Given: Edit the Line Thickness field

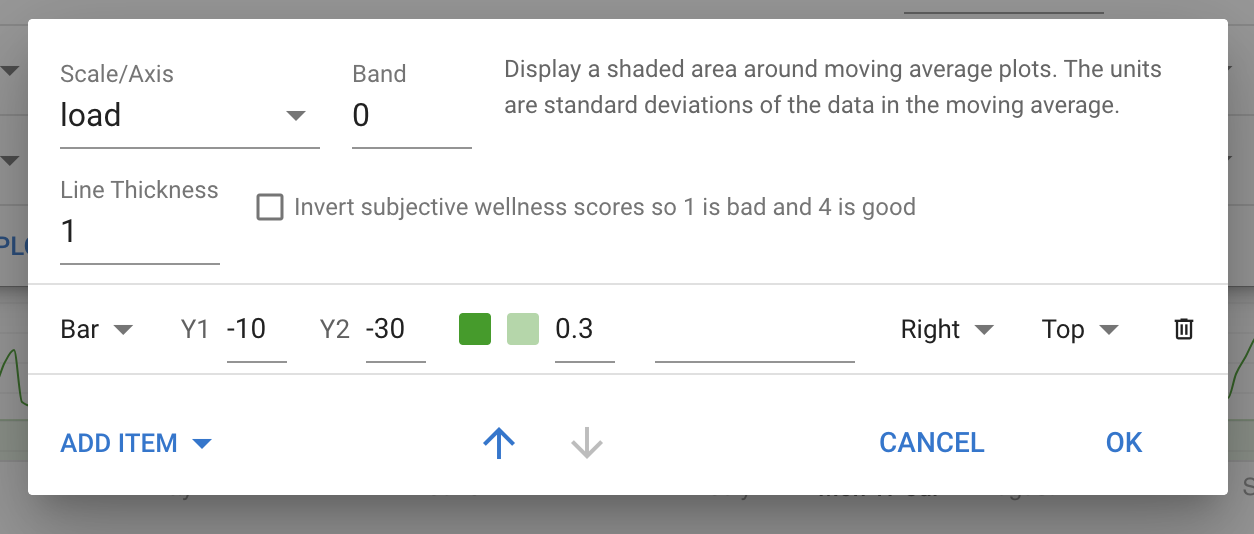Looking at the screenshot, I should (x=140, y=232).
